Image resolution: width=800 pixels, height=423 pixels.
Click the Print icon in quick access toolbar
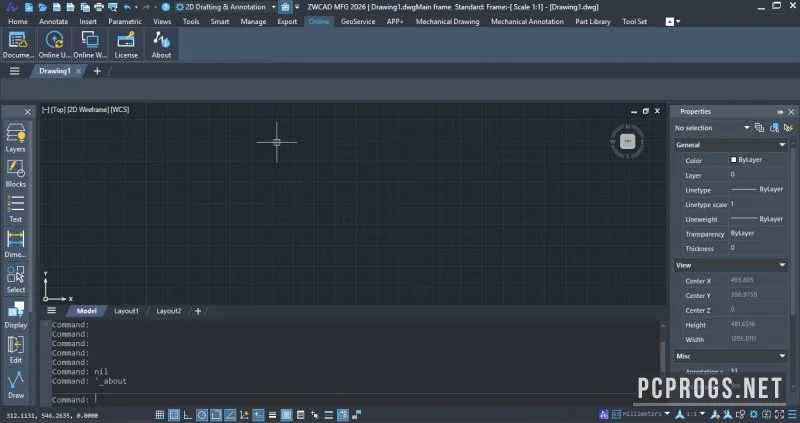(x=99, y=7)
